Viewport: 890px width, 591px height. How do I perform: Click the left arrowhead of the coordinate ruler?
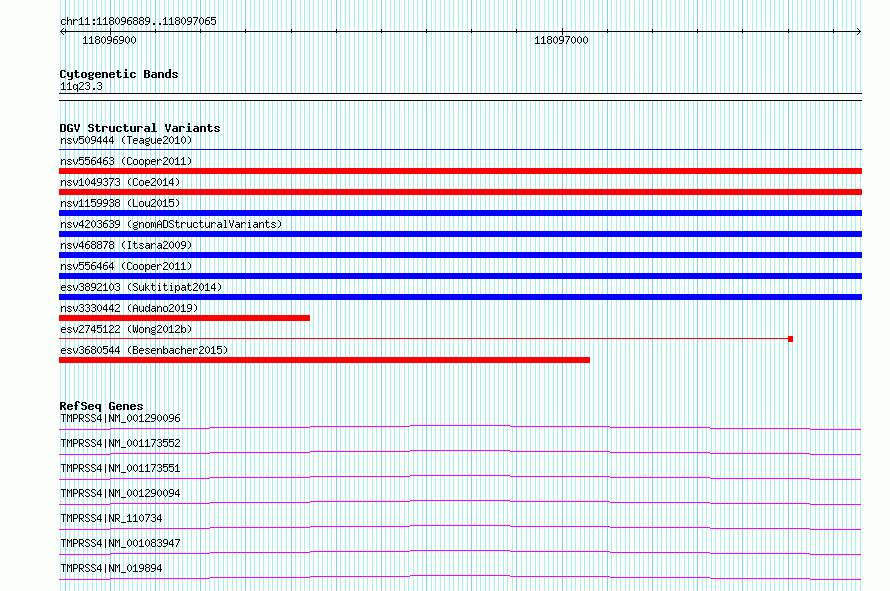point(62,32)
